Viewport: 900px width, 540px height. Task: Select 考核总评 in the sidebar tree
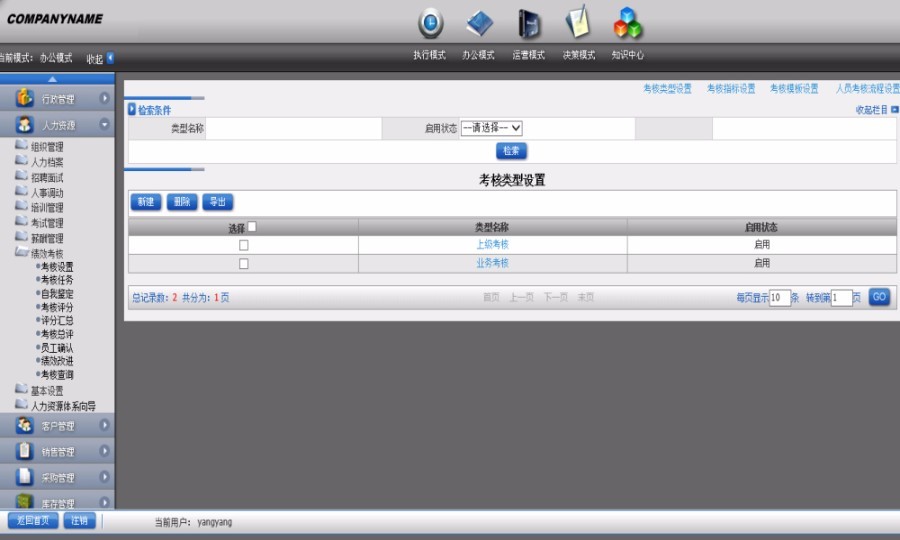pos(57,334)
